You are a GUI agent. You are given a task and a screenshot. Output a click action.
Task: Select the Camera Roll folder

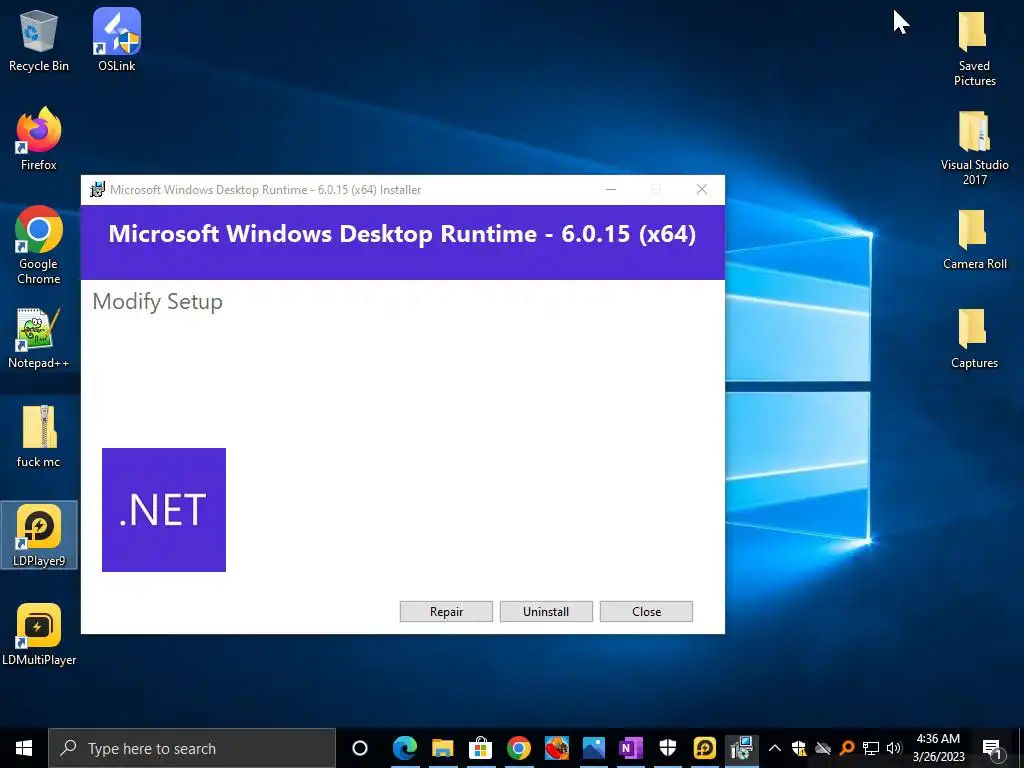pos(974,240)
